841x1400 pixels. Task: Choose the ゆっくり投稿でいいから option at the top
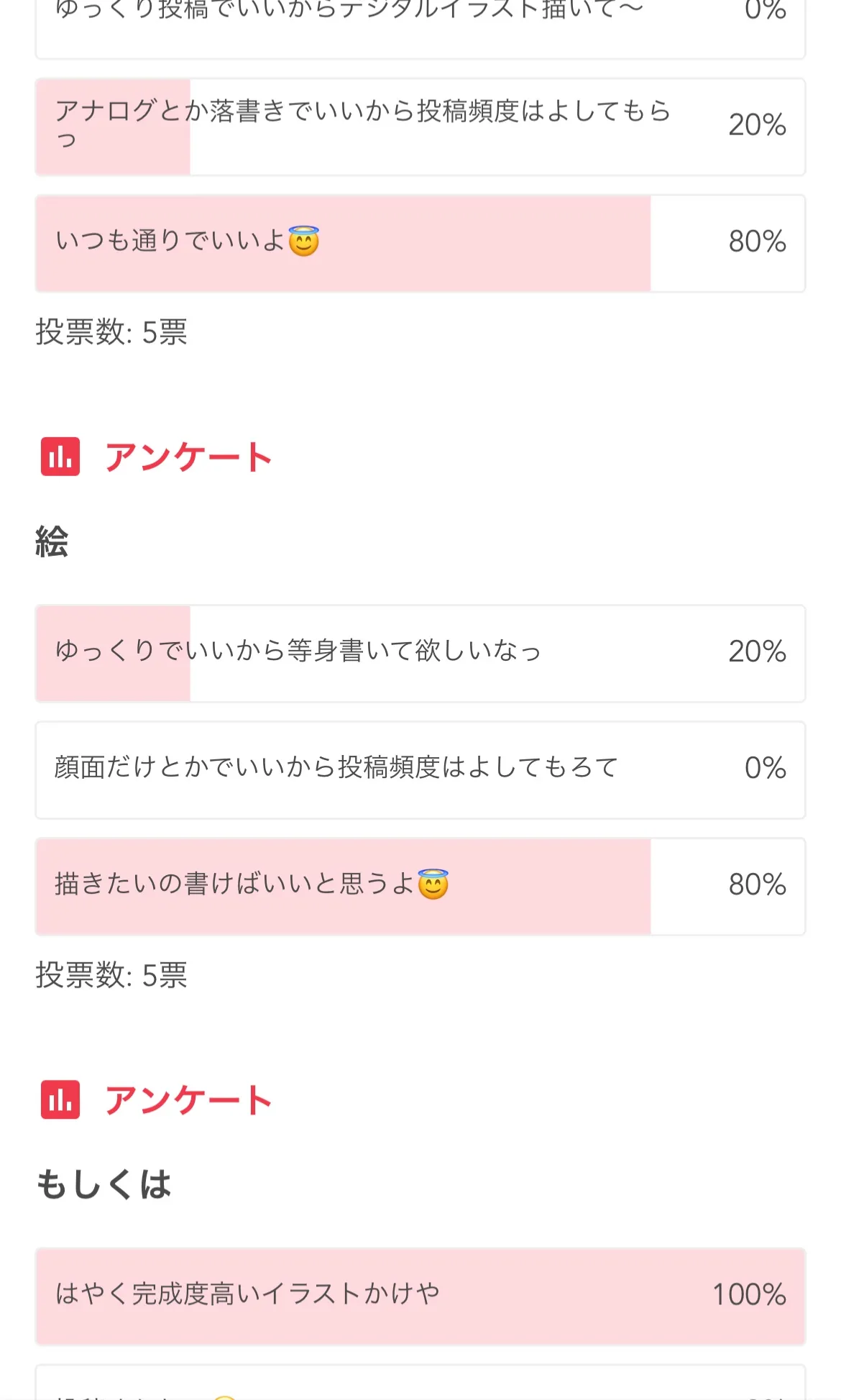pyautogui.click(x=420, y=22)
